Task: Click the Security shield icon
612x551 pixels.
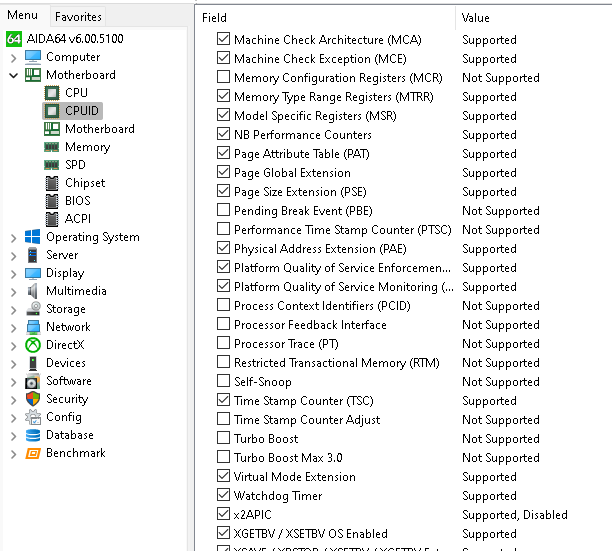Action: [x=32, y=399]
